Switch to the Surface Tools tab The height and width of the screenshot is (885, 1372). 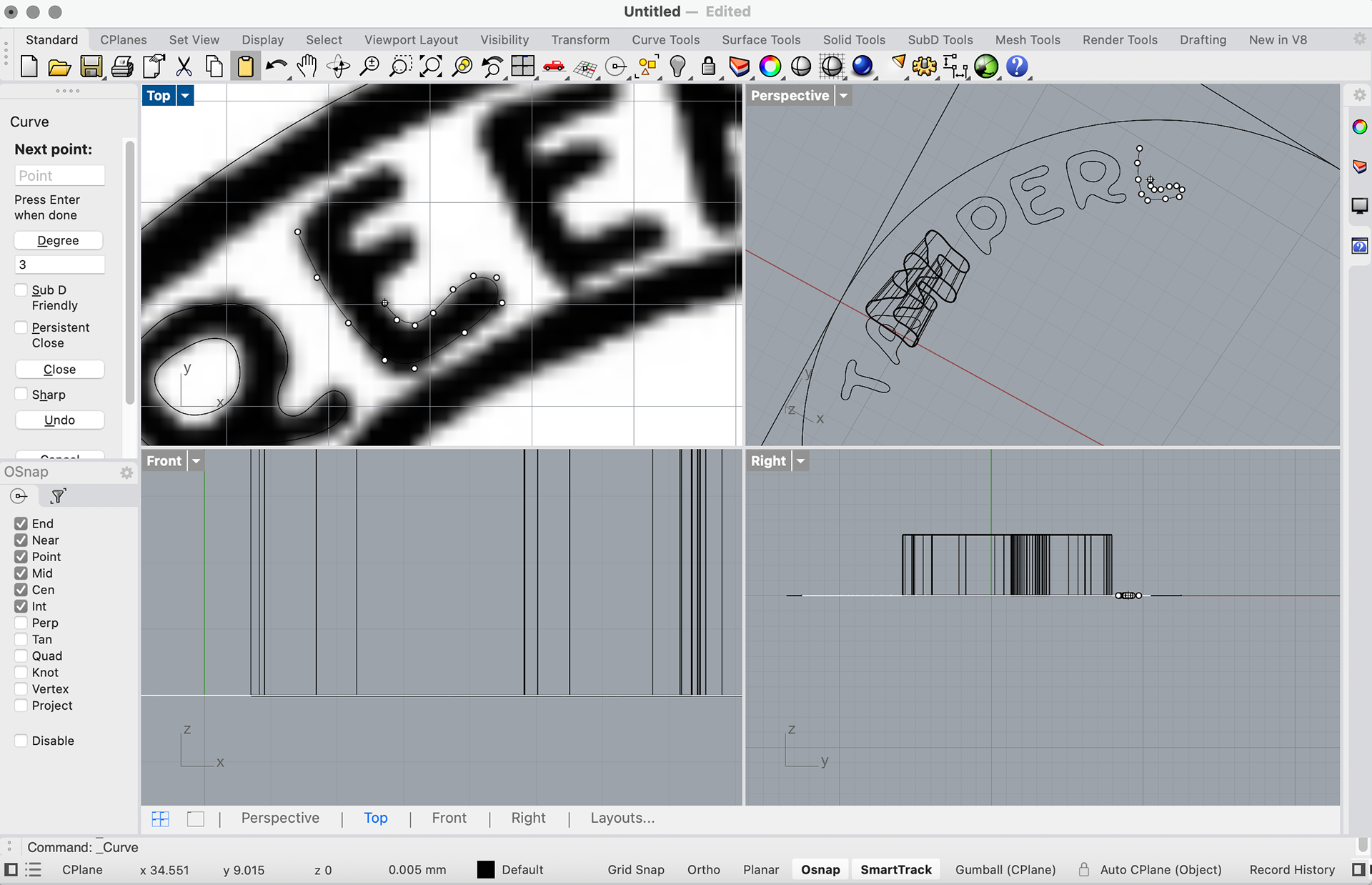[x=761, y=40]
